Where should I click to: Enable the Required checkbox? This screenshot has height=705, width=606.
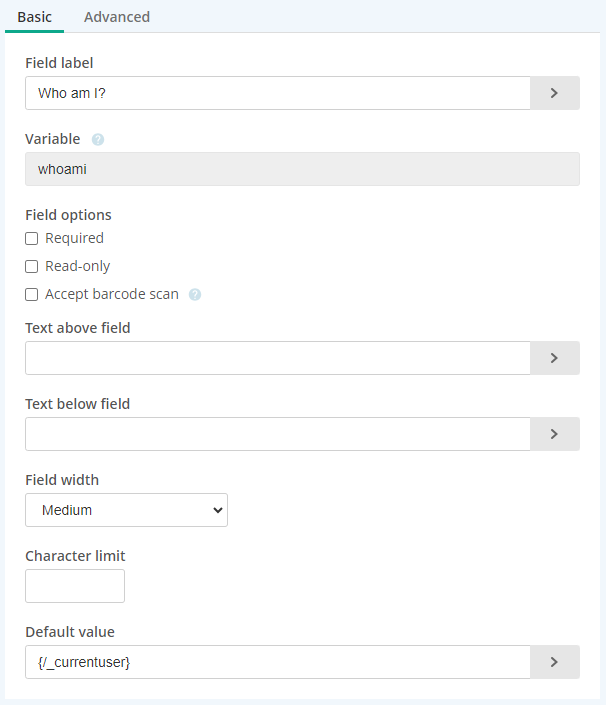[x=32, y=239]
